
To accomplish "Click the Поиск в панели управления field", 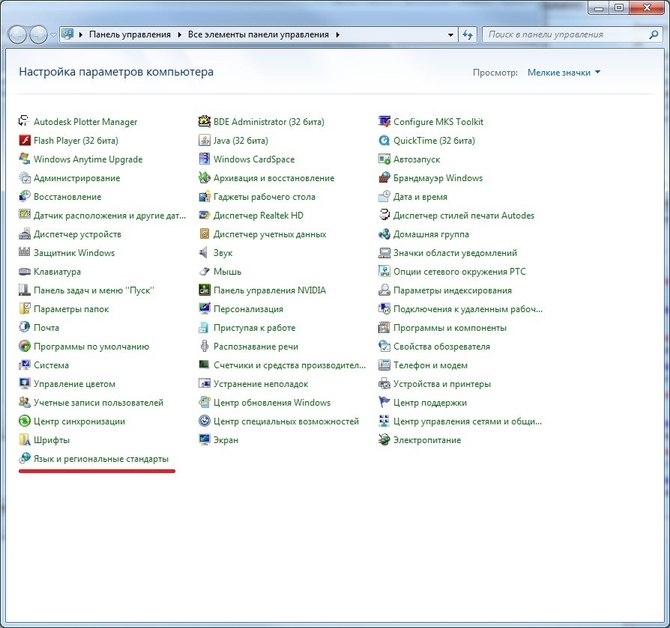I will click(x=565, y=34).
